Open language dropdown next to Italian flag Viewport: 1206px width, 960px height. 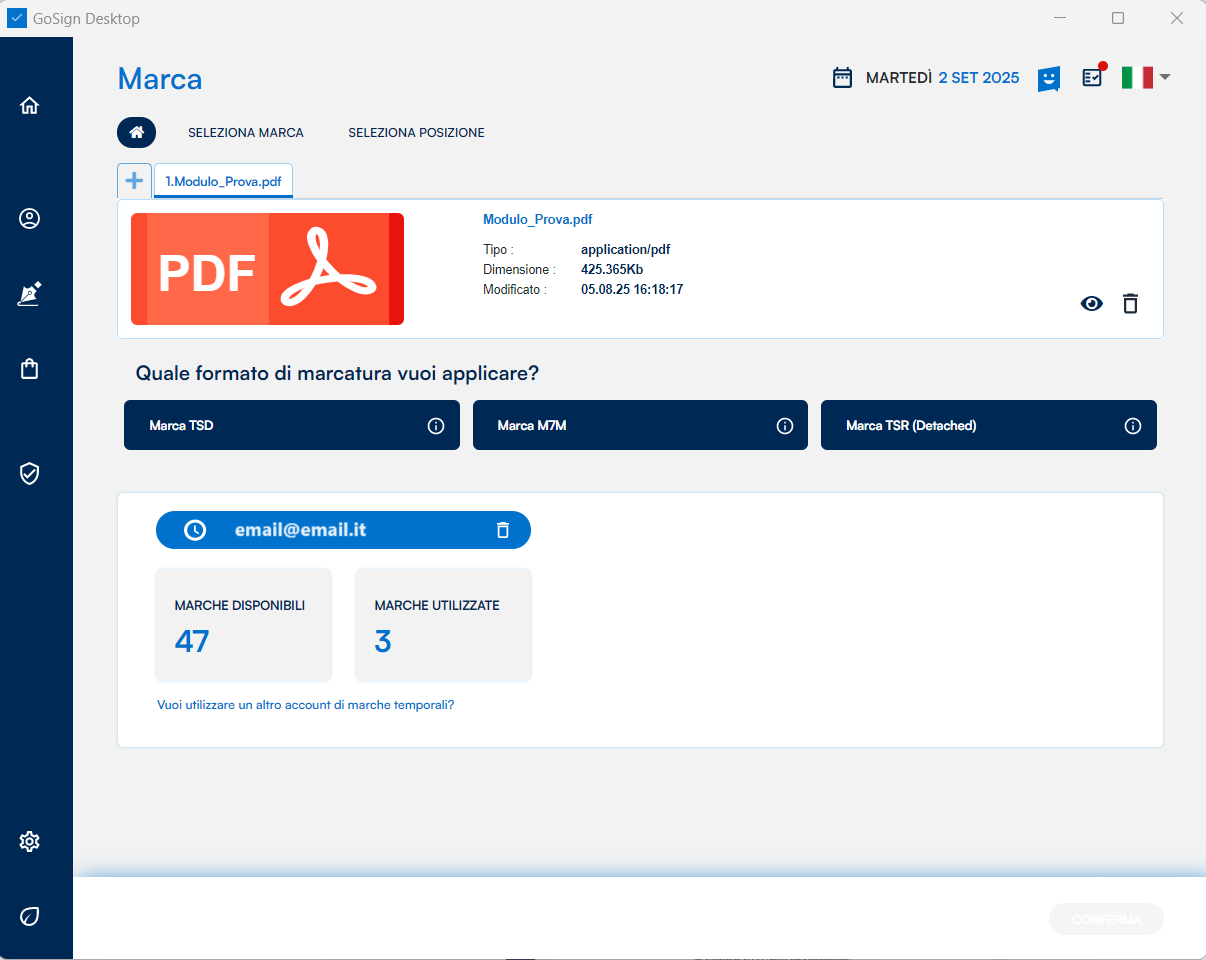coord(1165,77)
